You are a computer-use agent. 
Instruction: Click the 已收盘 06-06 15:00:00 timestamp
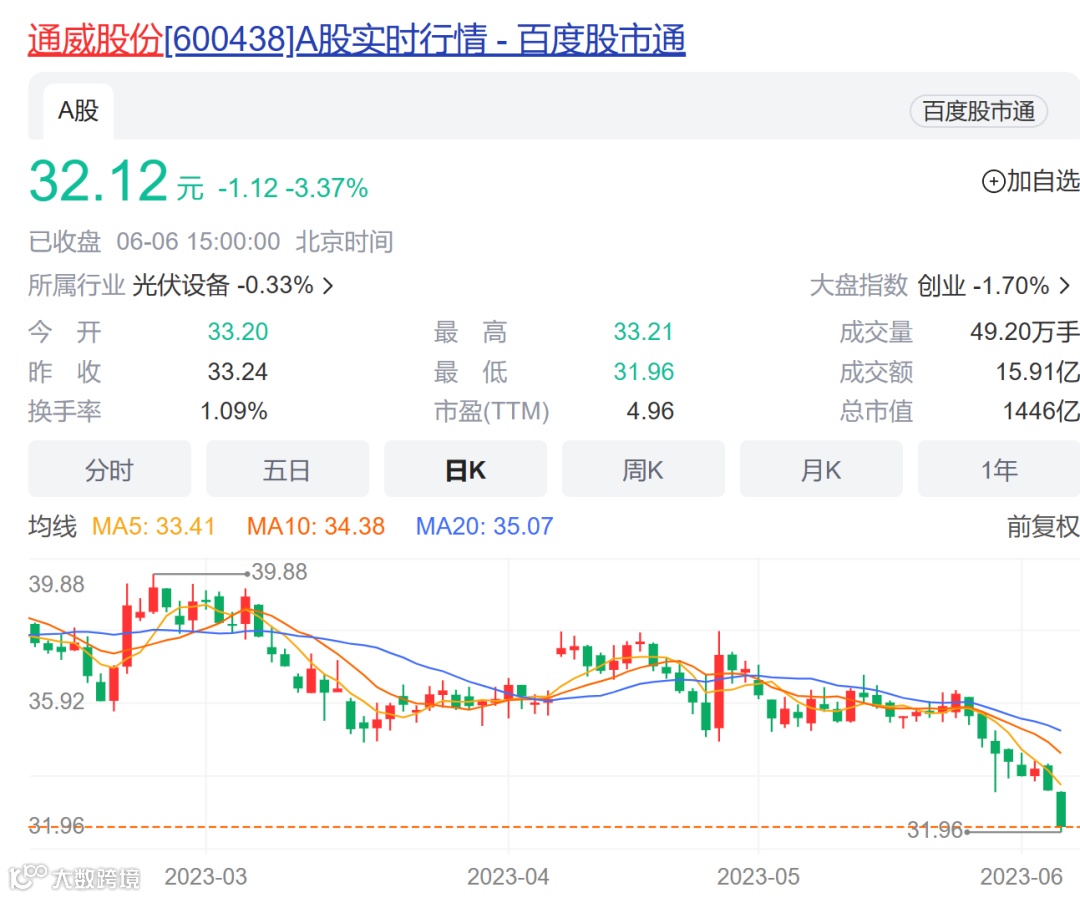[x=211, y=242]
